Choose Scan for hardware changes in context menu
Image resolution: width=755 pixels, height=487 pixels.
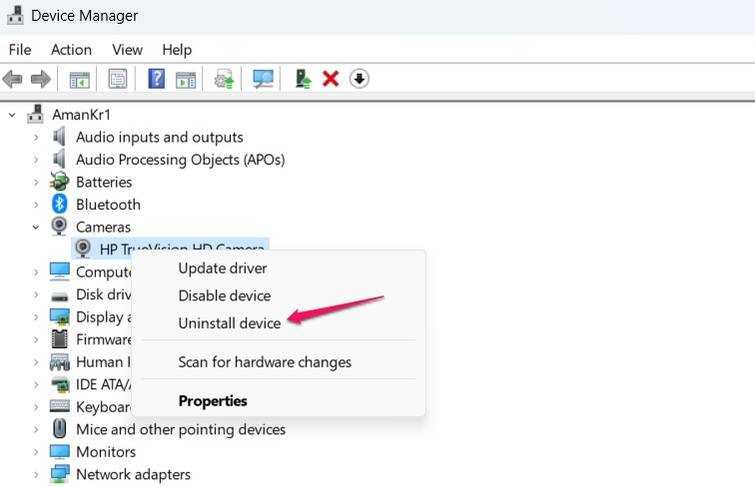tap(265, 362)
